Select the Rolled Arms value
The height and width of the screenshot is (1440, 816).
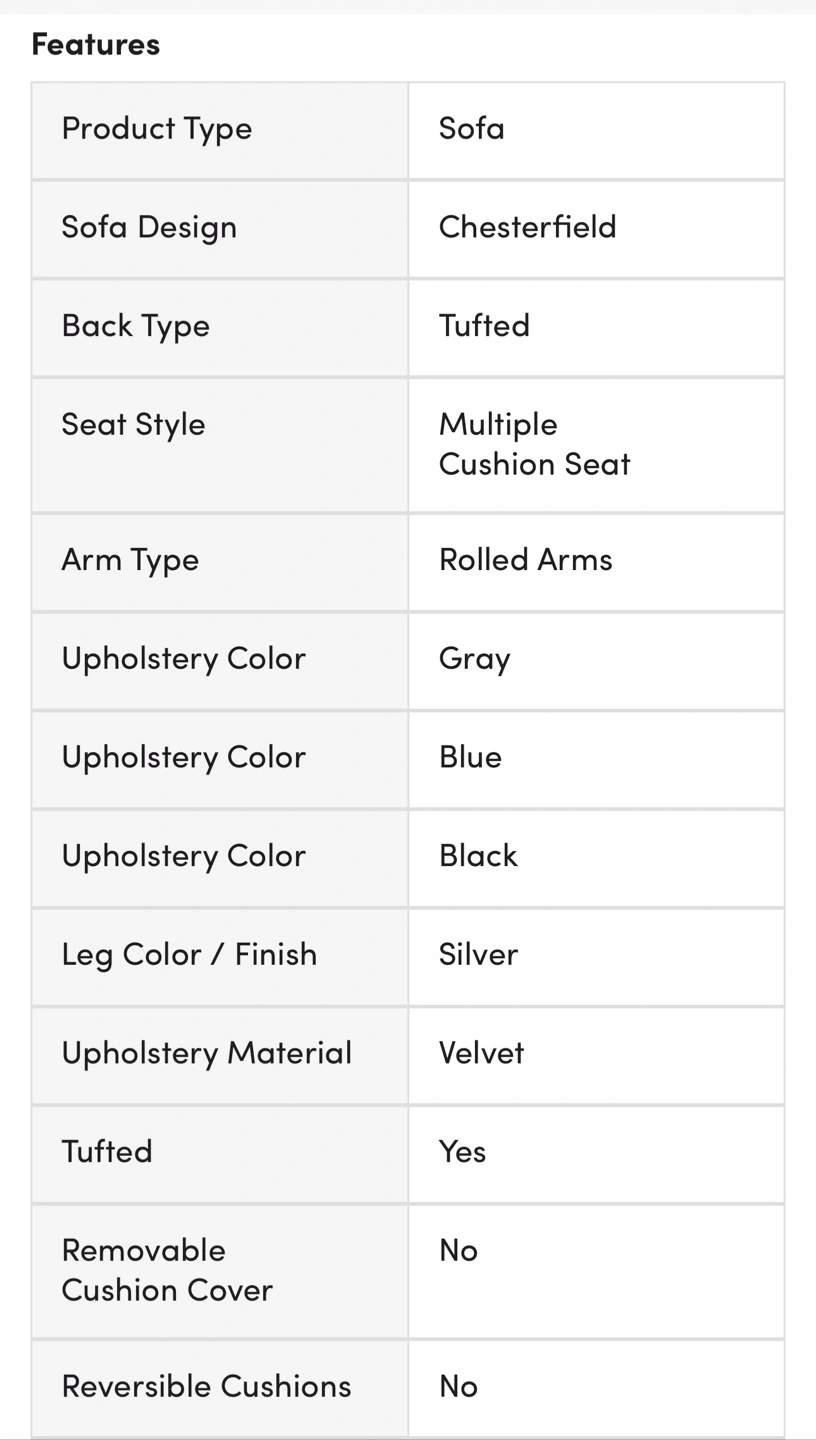tap(525, 560)
